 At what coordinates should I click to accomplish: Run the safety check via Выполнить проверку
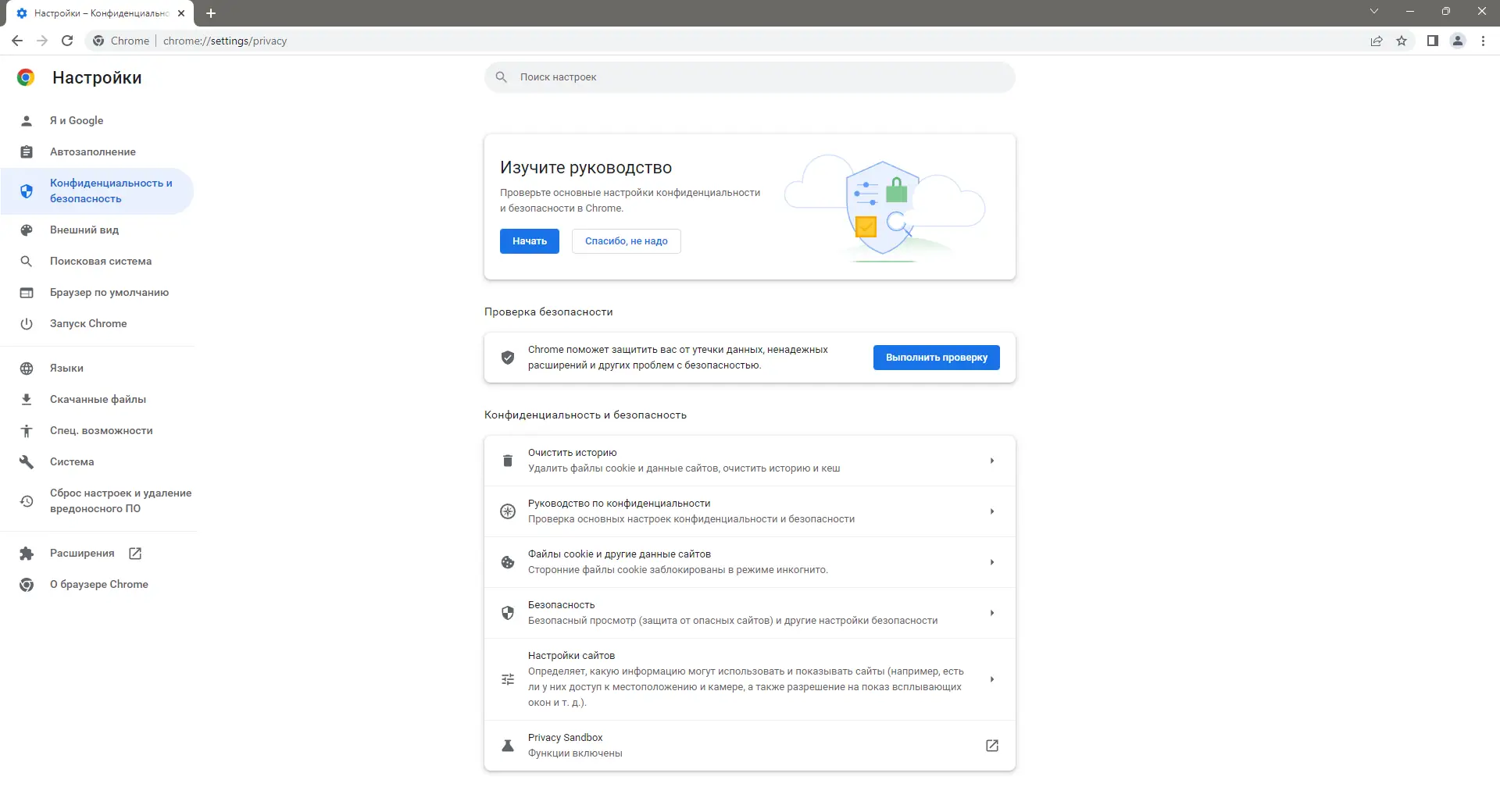[x=936, y=357]
